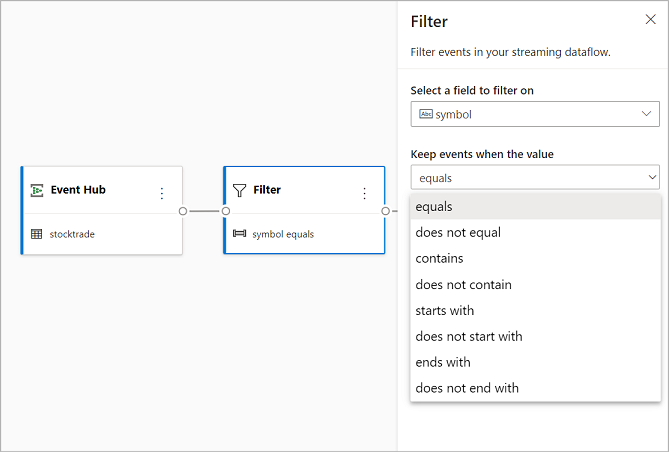
Task: Click the stocktrade table icon
Action: (x=37, y=234)
